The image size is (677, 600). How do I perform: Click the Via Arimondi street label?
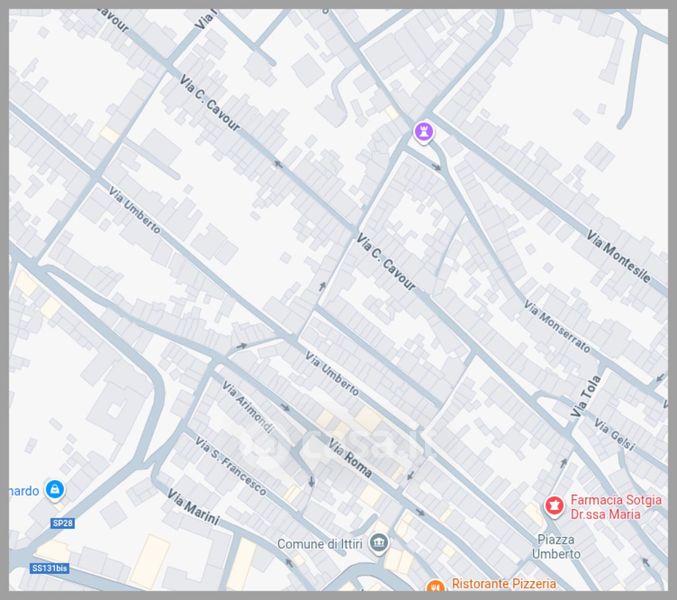point(246,409)
